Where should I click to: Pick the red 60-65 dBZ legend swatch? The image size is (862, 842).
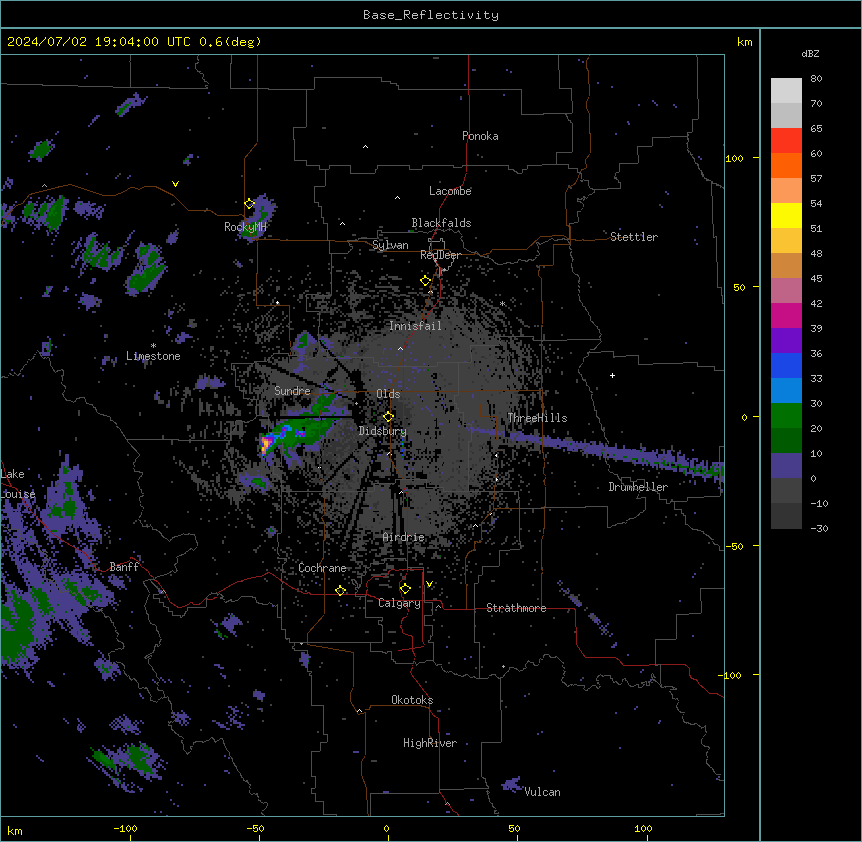pos(786,140)
